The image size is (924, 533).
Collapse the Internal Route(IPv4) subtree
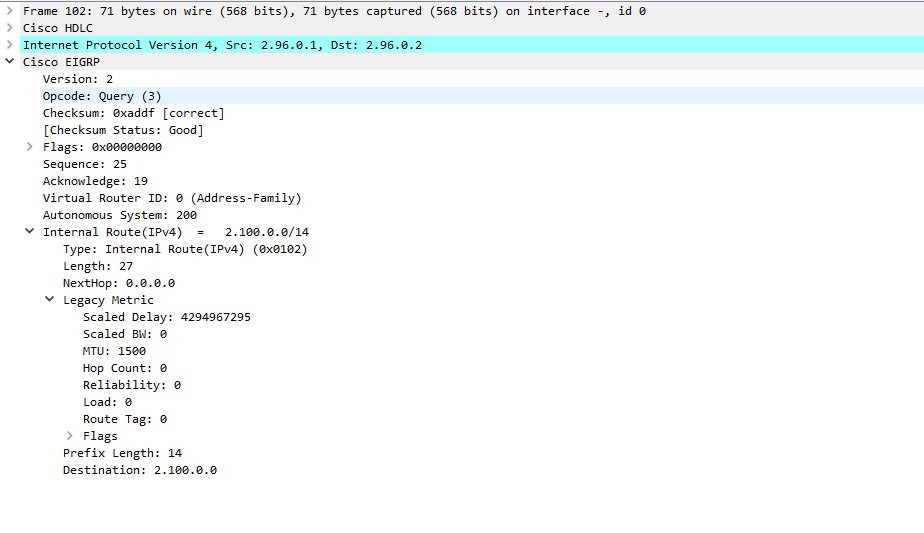pyautogui.click(x=29, y=232)
